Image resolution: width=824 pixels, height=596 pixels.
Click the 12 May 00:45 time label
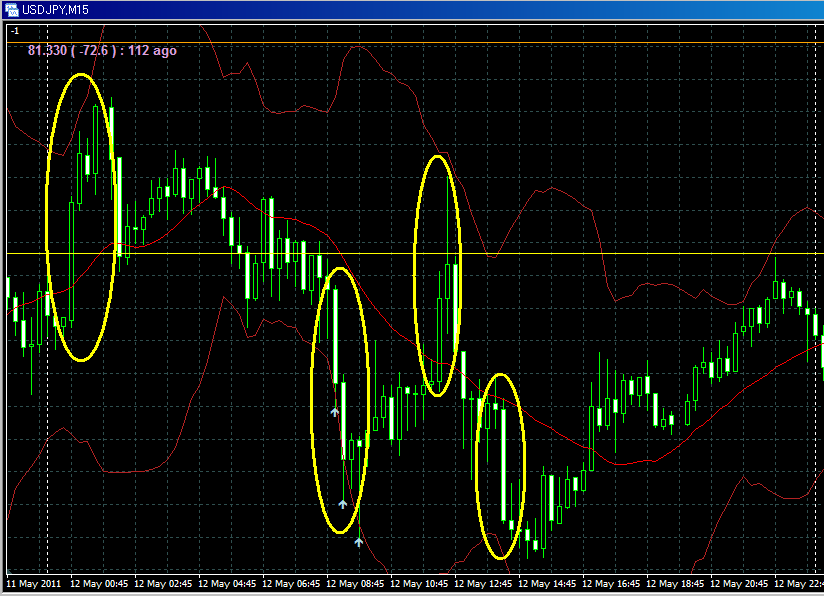[101, 583]
